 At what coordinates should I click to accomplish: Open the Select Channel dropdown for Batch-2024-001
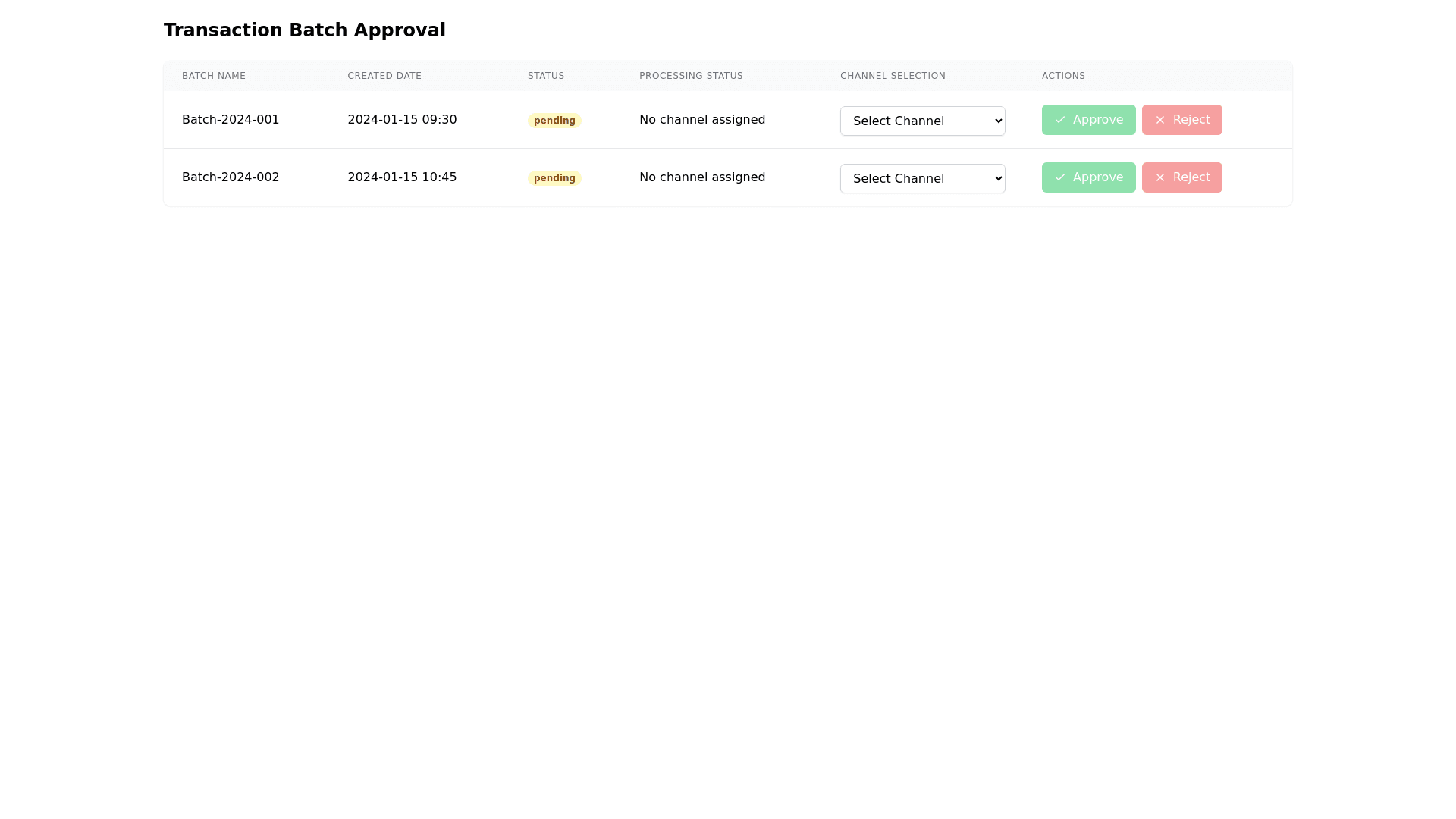[x=922, y=121]
